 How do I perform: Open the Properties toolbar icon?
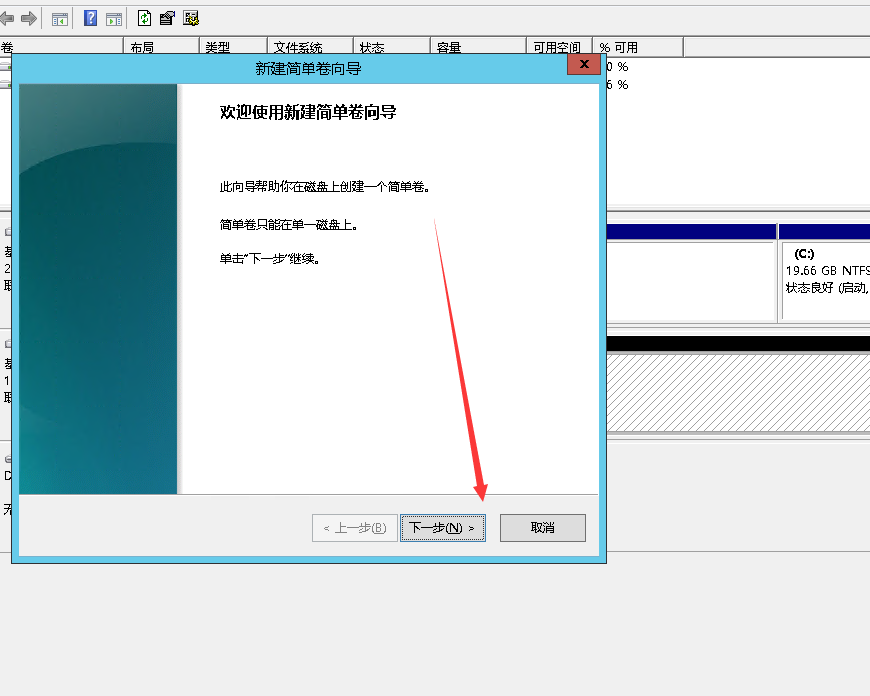click(167, 18)
